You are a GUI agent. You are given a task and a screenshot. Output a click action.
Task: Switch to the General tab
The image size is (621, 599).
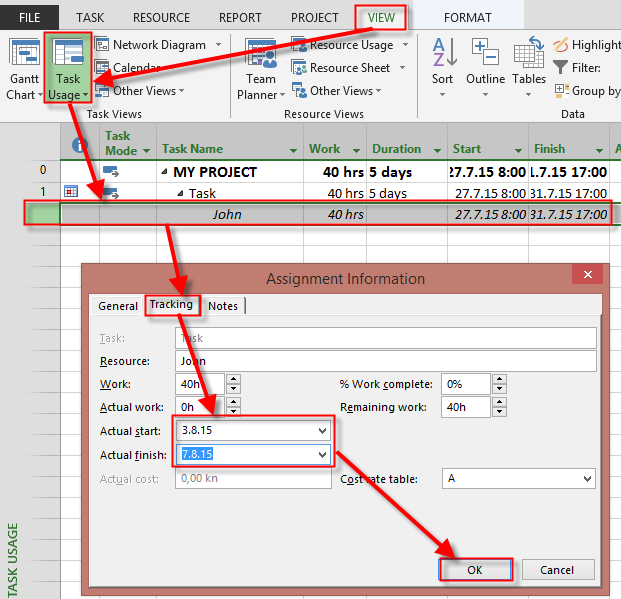pos(118,306)
